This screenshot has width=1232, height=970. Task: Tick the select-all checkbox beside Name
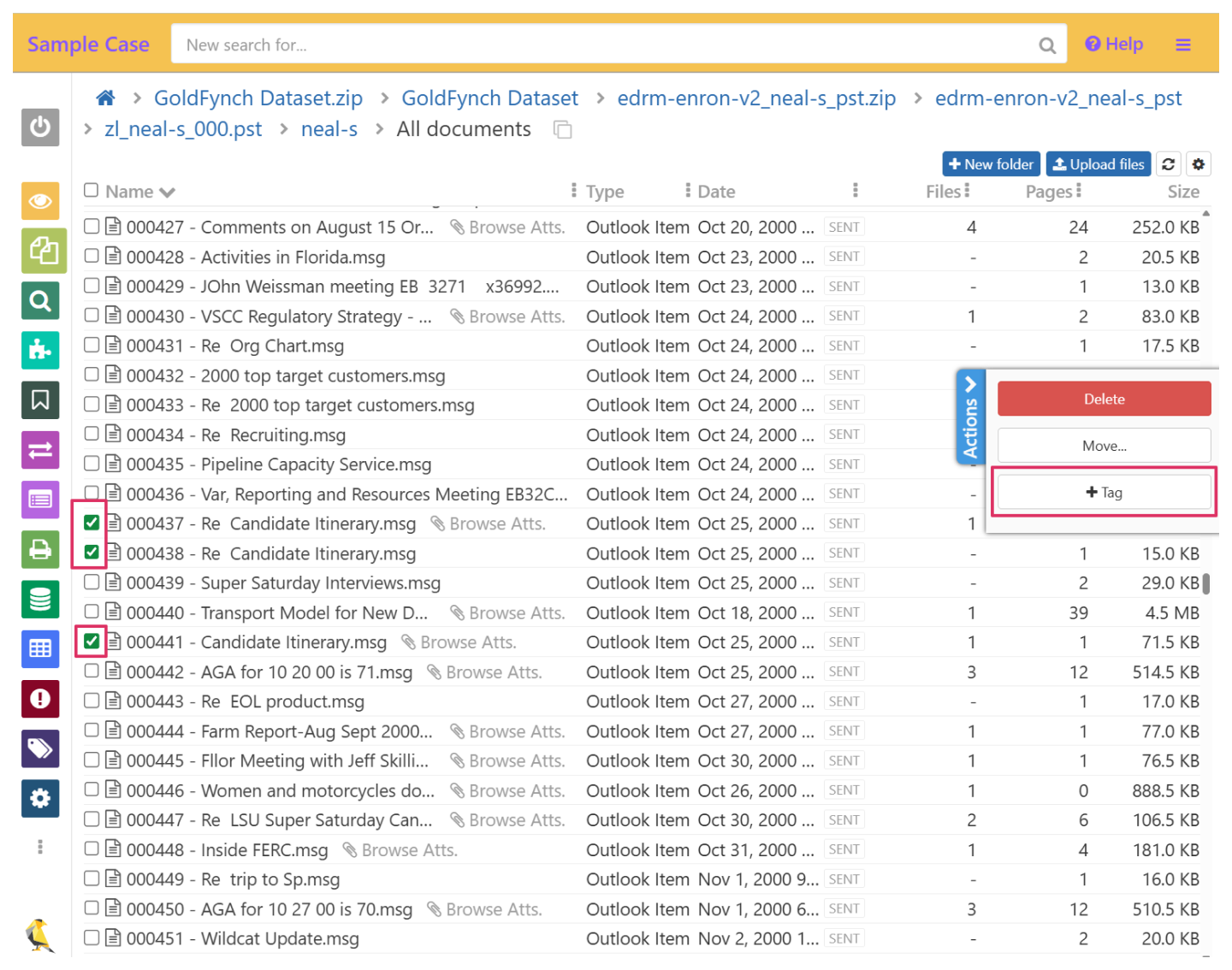coord(92,190)
